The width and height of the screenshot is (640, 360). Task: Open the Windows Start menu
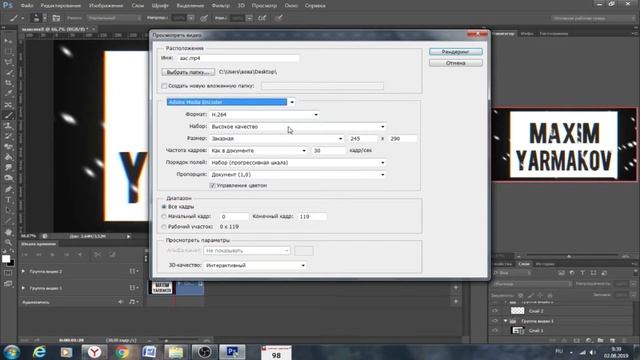(11, 352)
